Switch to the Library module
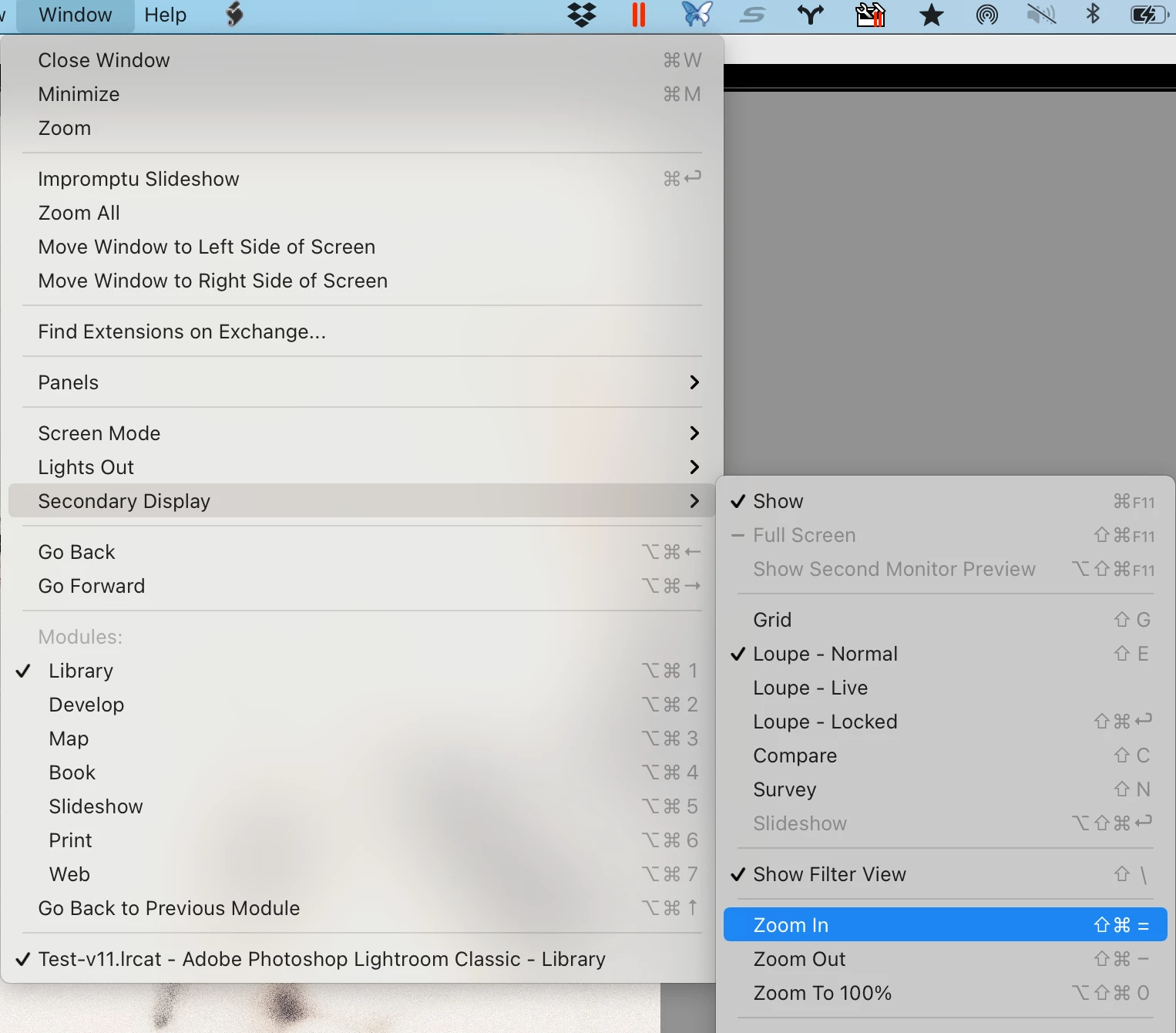The width and height of the screenshot is (1176, 1033). point(362,671)
